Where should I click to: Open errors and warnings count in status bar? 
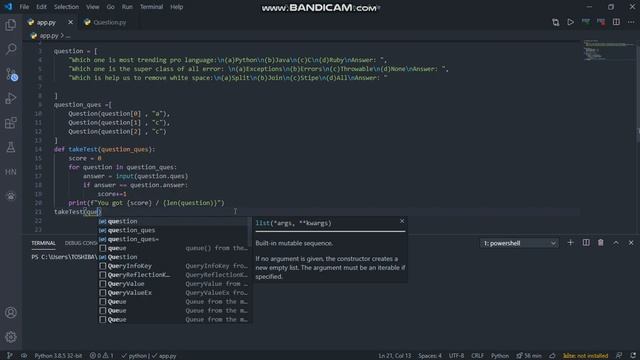coord(102,356)
